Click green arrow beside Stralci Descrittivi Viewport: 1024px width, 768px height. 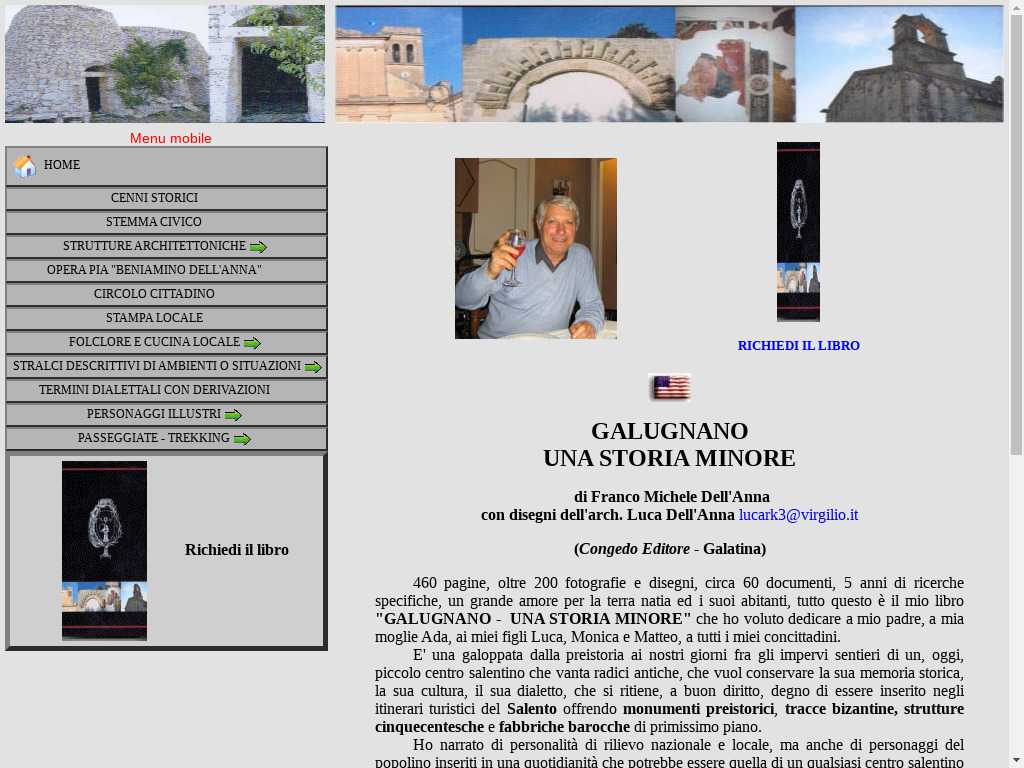313,367
